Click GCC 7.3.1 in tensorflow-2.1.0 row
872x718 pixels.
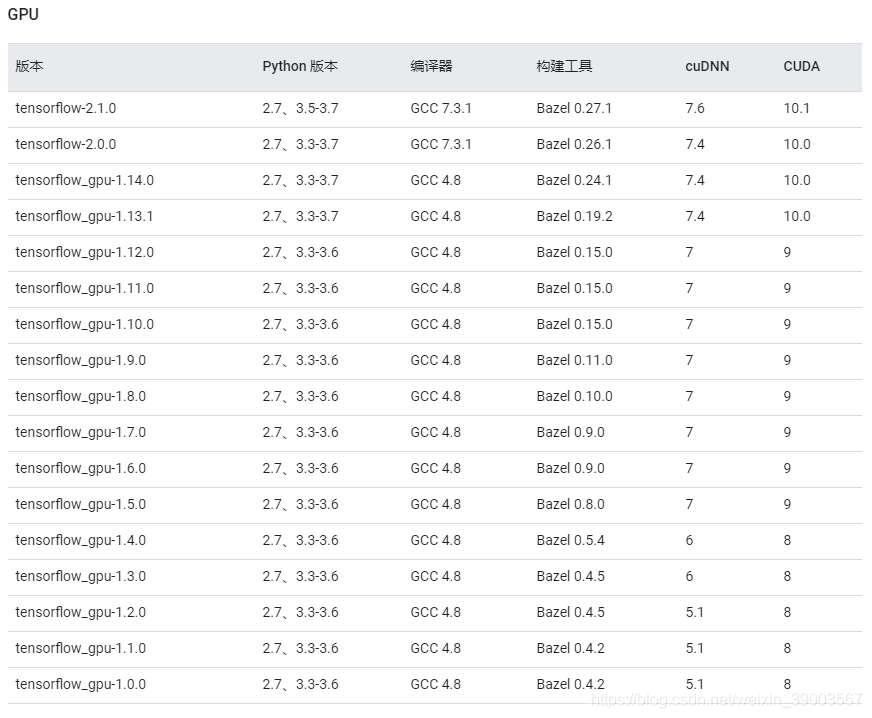[441, 108]
